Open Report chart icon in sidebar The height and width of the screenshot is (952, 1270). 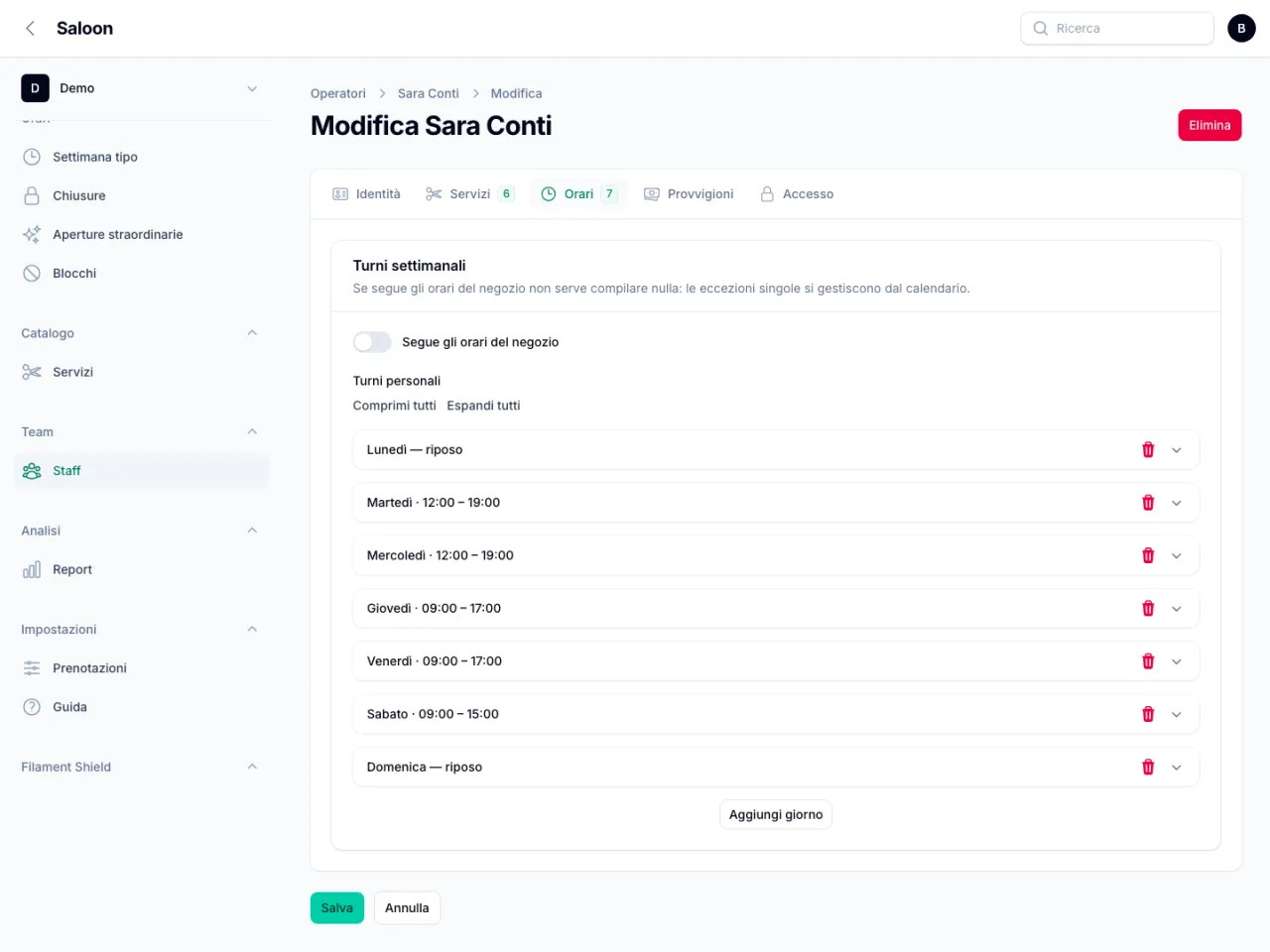(32, 569)
